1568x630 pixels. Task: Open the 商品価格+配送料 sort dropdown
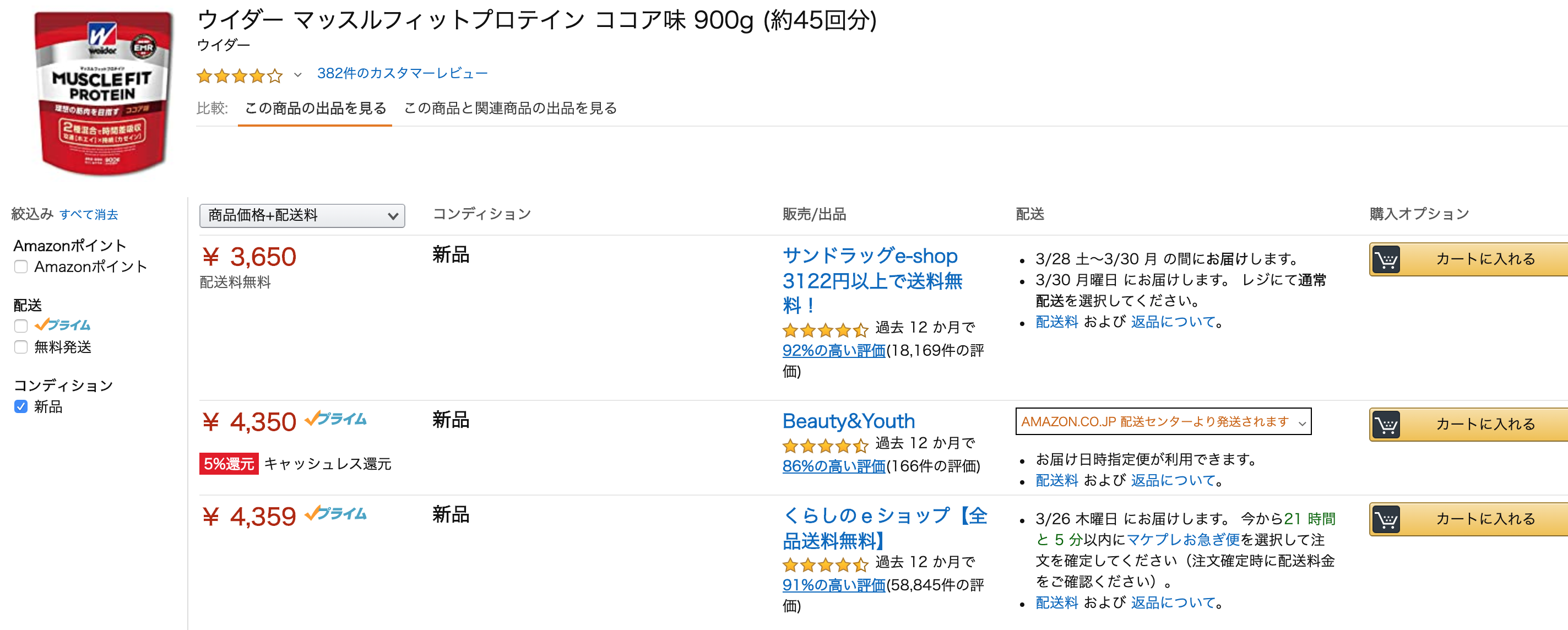coord(302,215)
